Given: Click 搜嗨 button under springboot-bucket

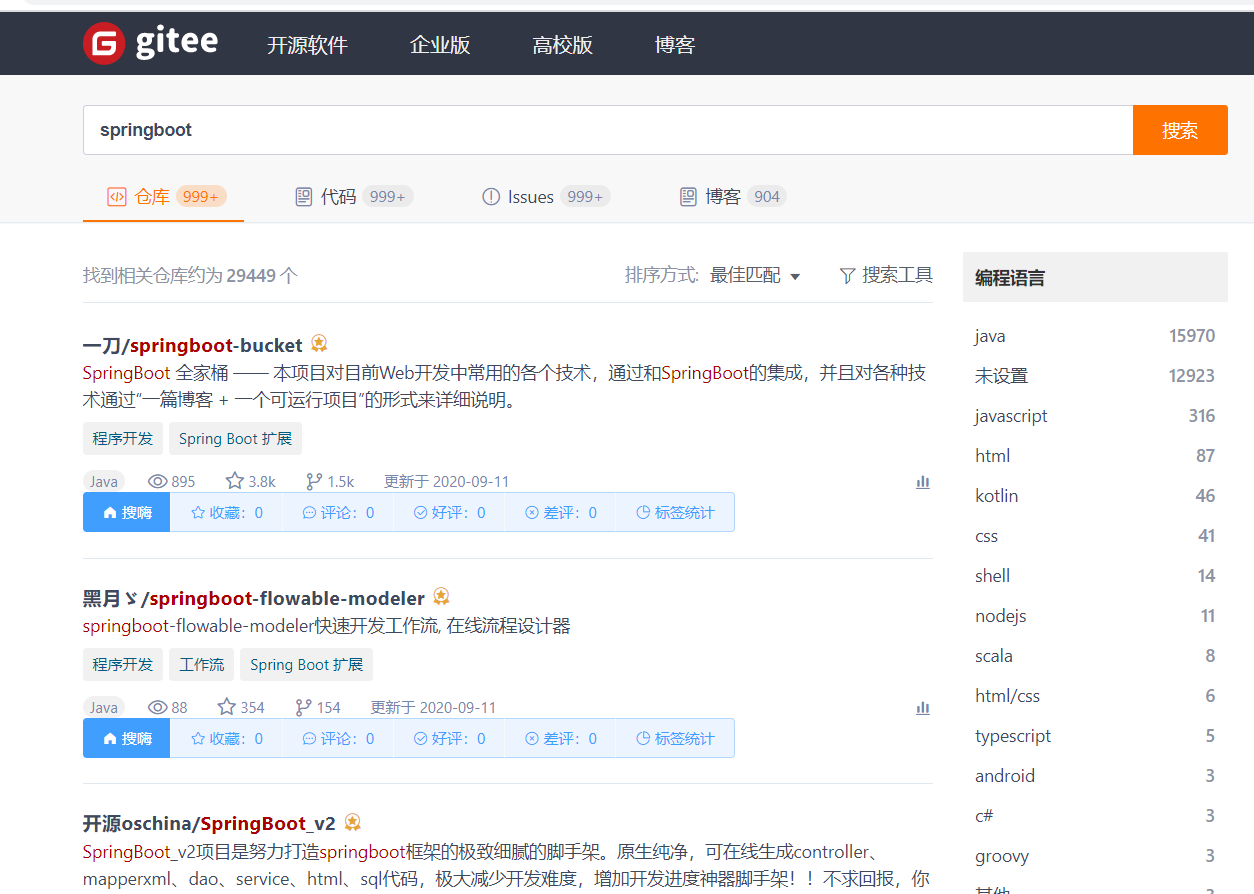Looking at the screenshot, I should [127, 512].
